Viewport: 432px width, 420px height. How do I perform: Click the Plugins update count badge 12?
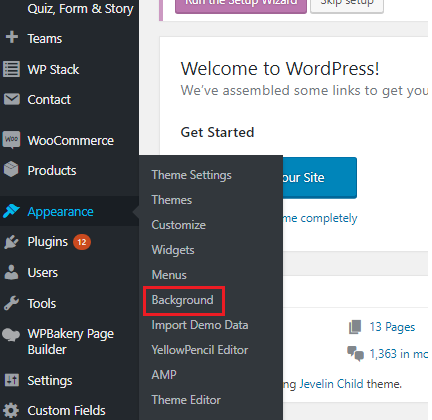point(82,242)
